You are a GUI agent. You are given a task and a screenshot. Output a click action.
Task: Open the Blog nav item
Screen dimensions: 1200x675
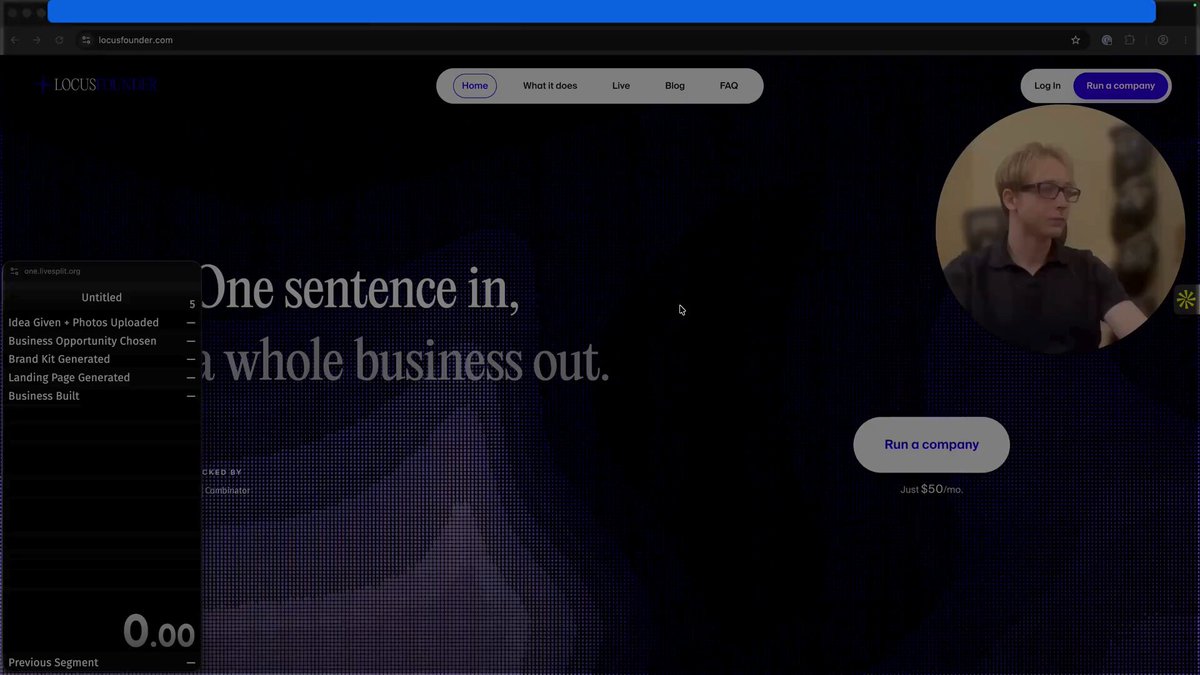coord(675,86)
